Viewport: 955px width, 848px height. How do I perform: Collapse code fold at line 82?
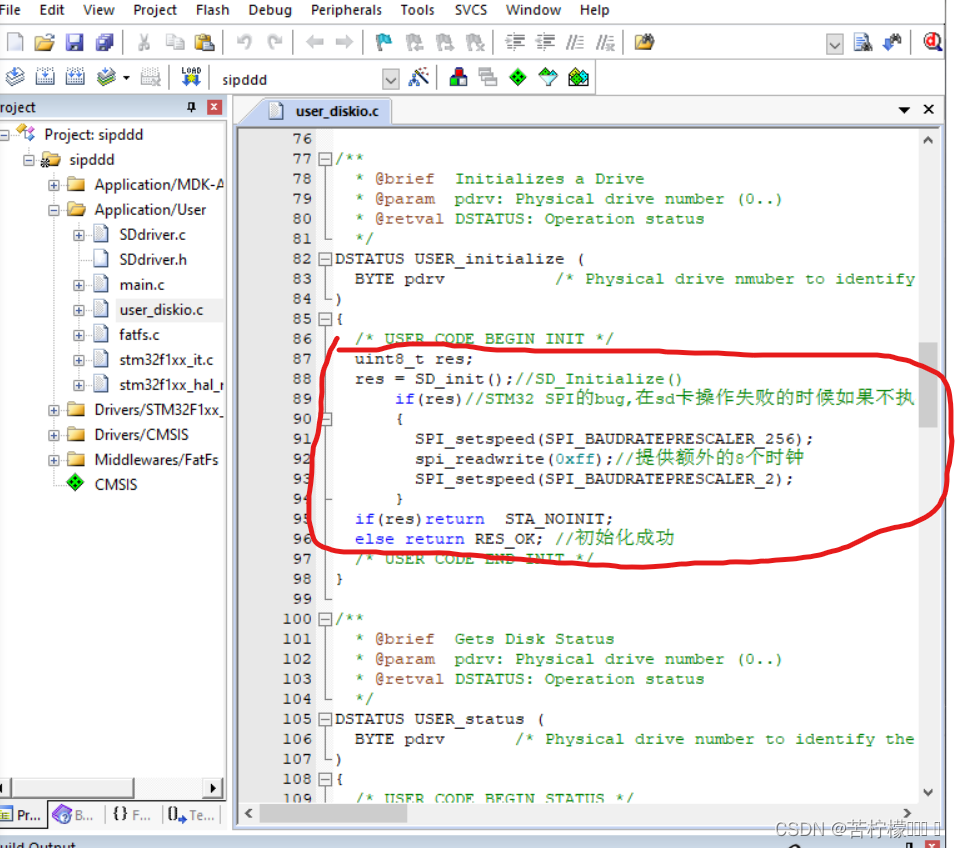[325, 259]
